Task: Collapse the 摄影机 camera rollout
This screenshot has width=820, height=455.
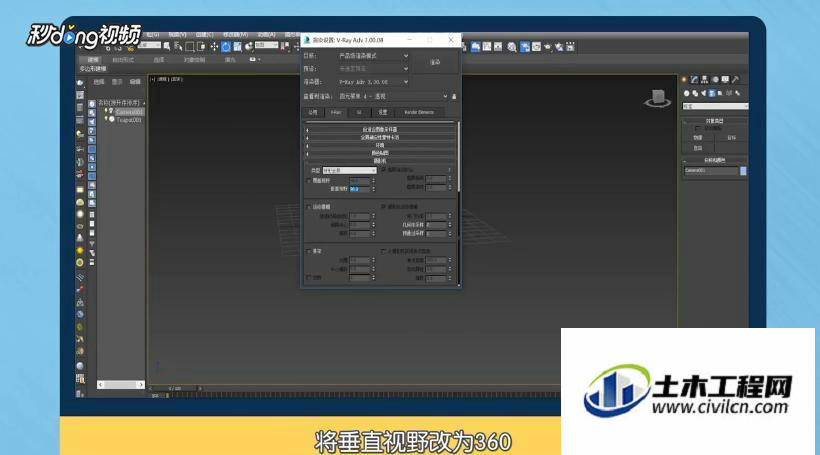Action: [380, 161]
